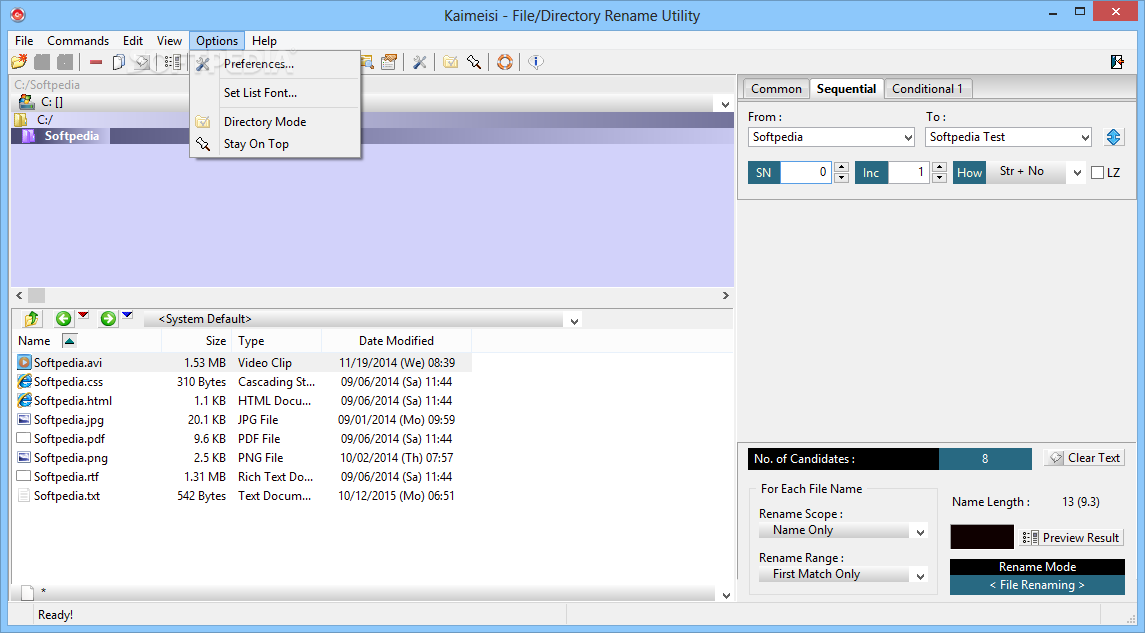Click the SN number input field
The image size is (1145, 633).
[x=805, y=172]
